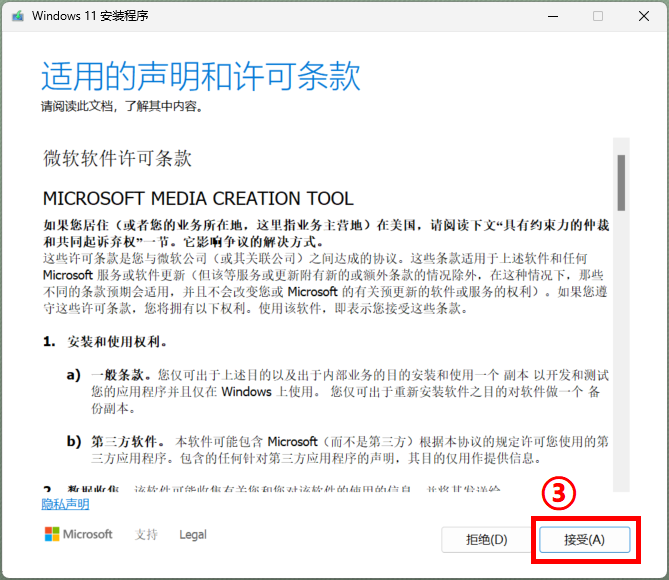
Task: Click the MICROSOFT MEDIA CREATION TOOL heading
Action: (x=198, y=198)
